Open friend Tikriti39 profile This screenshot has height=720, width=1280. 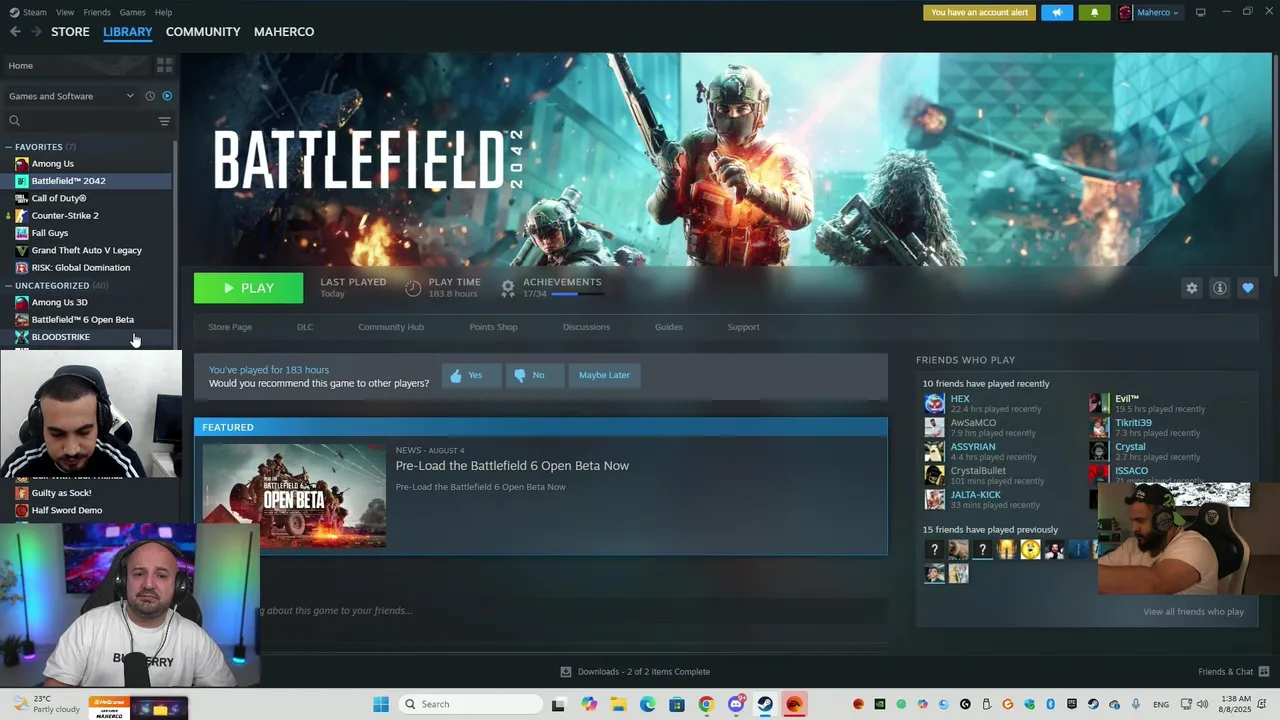(x=1133, y=423)
